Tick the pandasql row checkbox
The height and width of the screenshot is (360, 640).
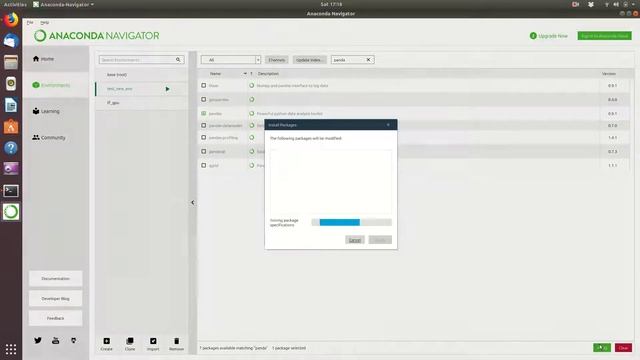(x=204, y=151)
